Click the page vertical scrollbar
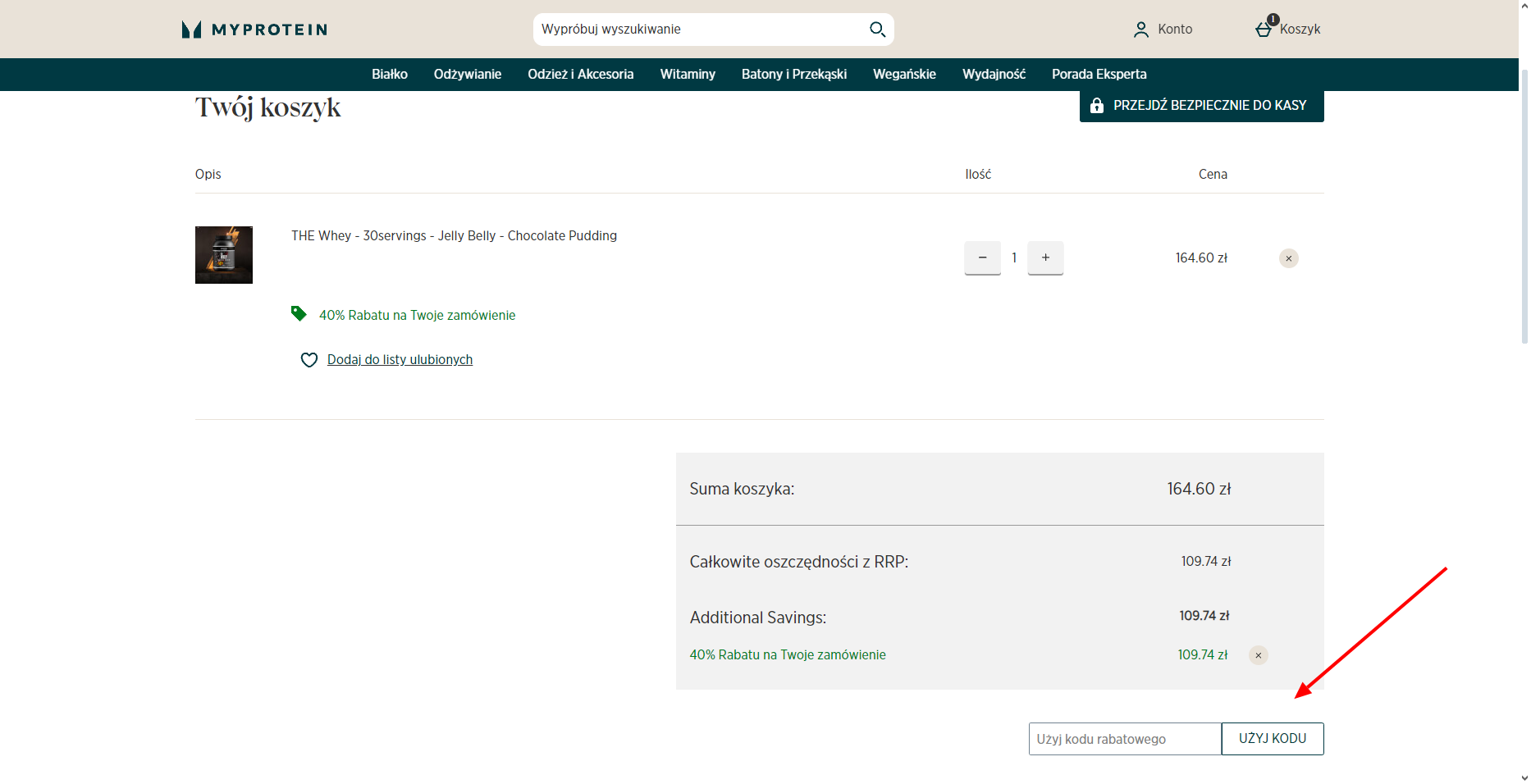1531x784 pixels. click(1524, 206)
